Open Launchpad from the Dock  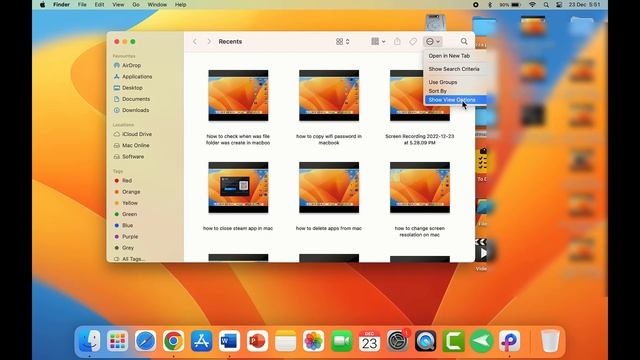point(118,341)
